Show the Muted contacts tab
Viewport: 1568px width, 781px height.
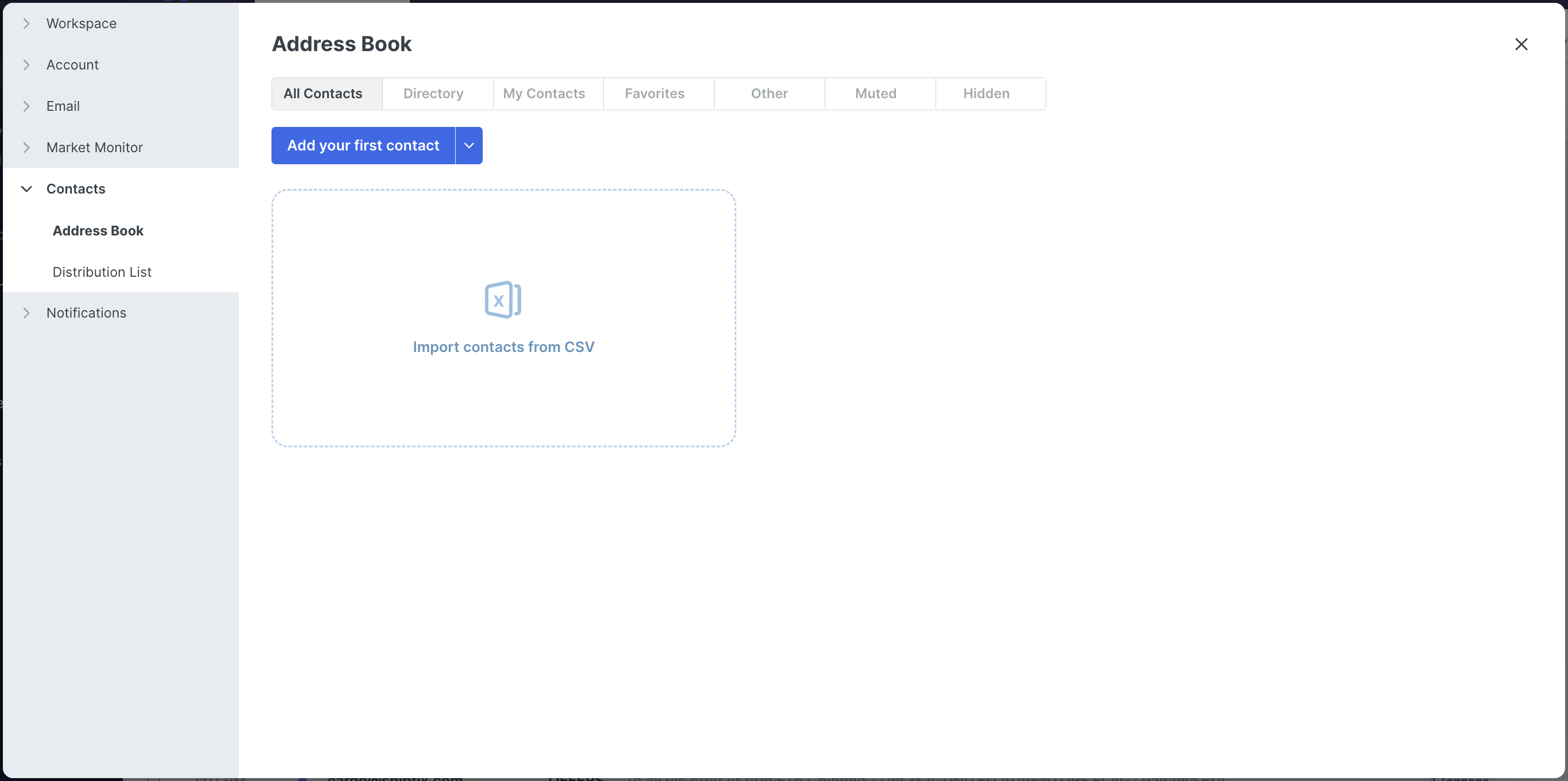tap(875, 94)
